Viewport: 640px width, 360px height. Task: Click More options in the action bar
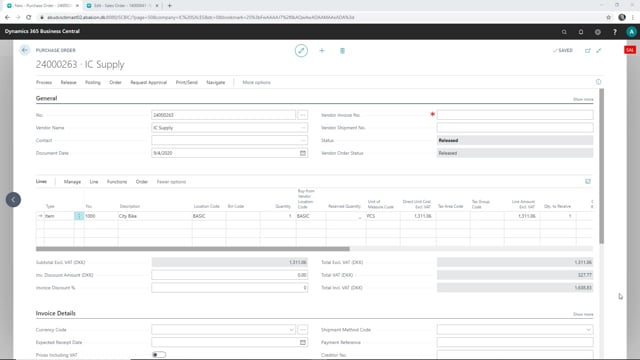[256, 82]
